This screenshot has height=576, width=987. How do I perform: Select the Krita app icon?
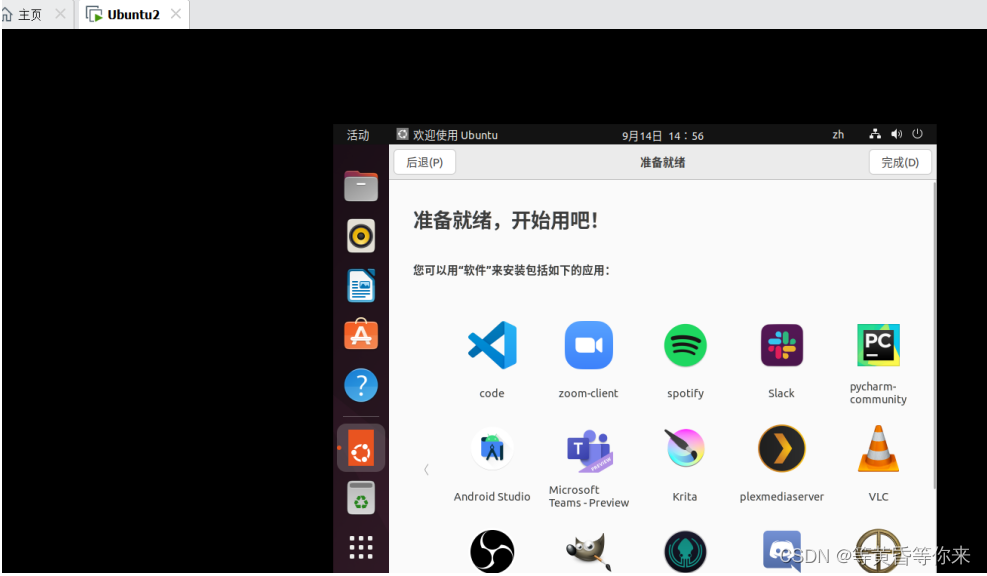click(x=685, y=448)
